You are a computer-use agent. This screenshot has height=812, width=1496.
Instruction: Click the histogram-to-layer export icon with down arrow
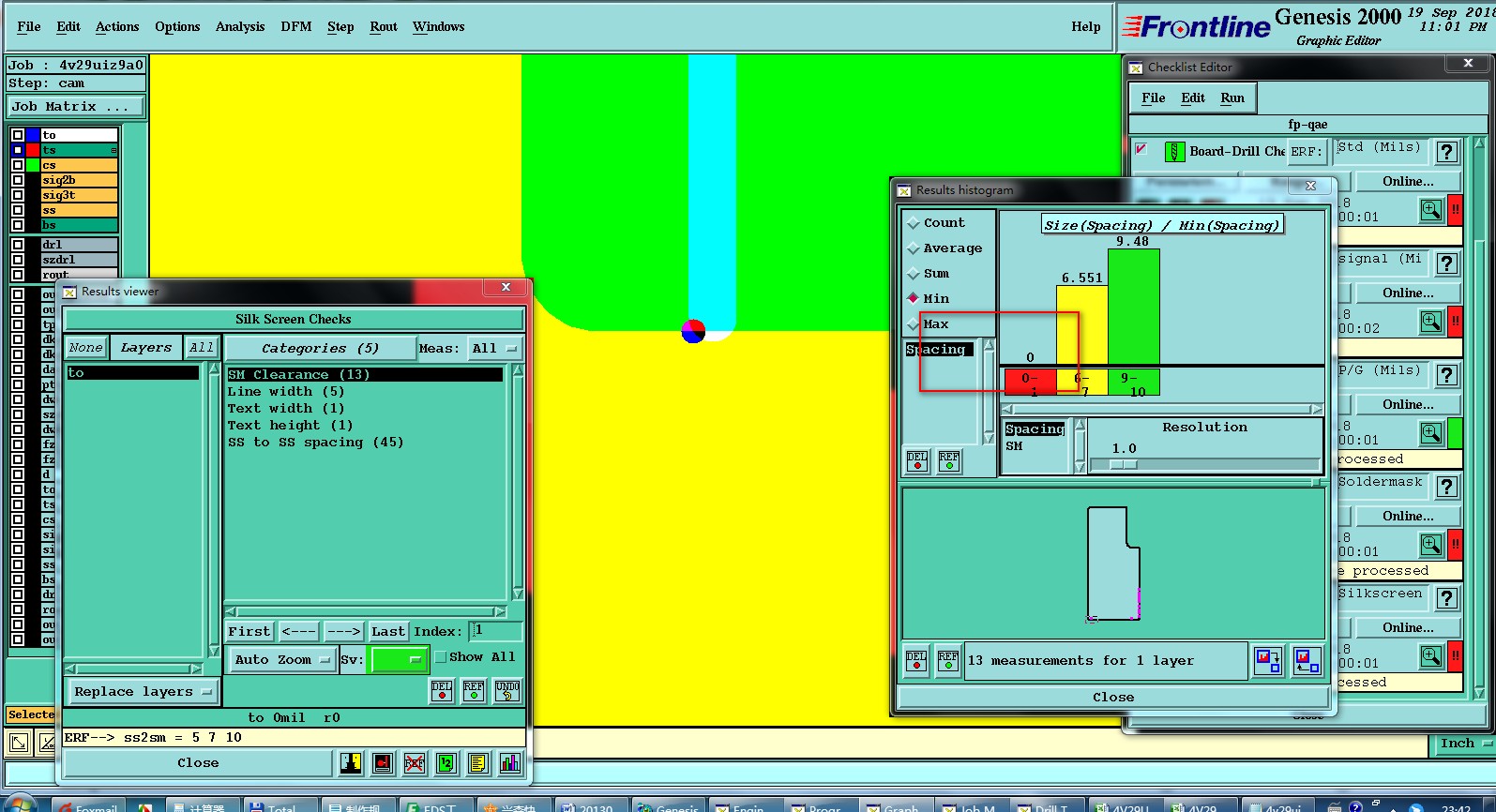[1268, 661]
